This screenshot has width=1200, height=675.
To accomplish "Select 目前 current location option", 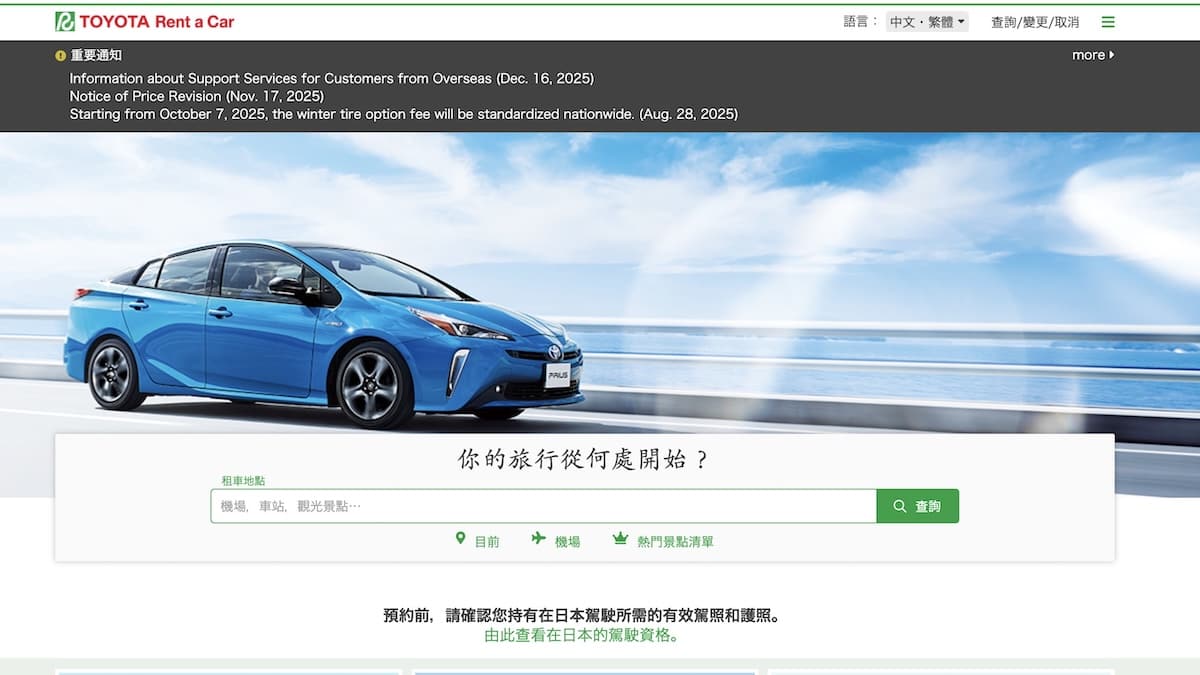I will point(478,541).
